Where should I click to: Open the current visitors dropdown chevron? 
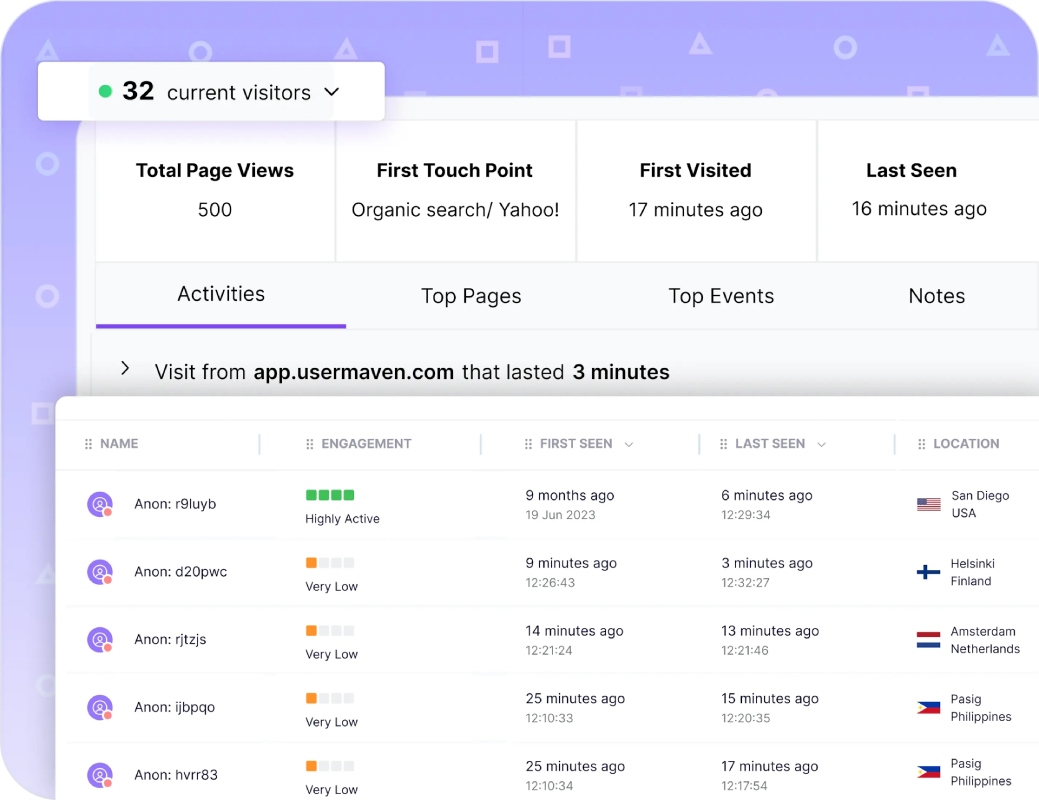(x=332, y=91)
